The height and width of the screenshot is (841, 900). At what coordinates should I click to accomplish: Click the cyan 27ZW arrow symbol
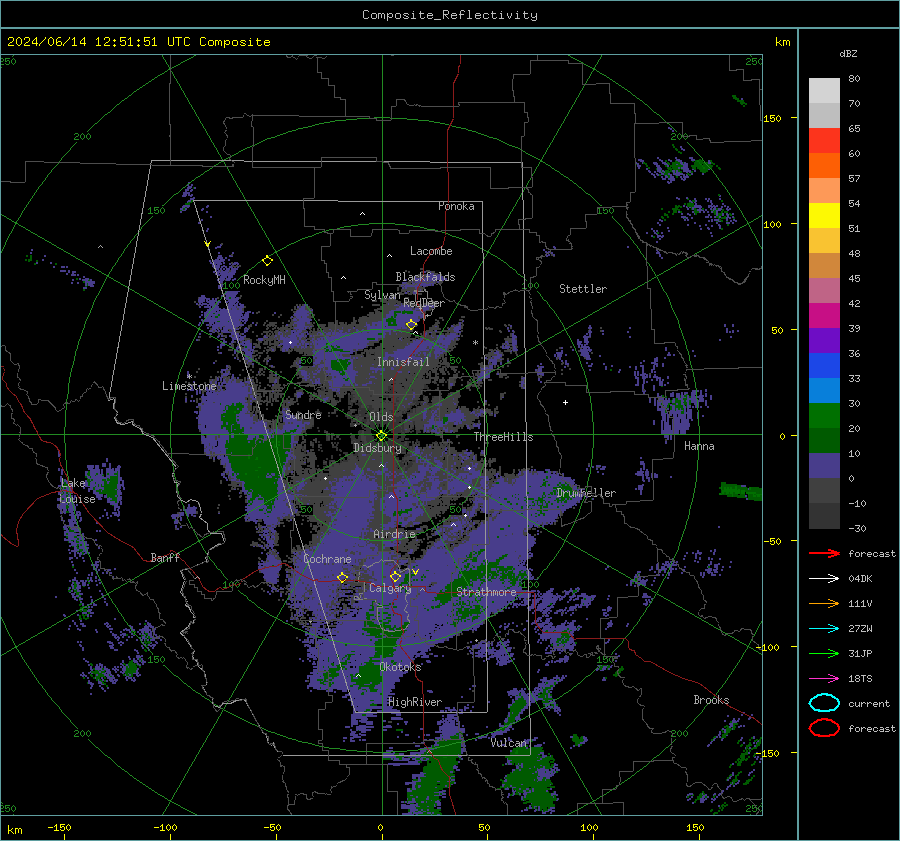tap(824, 629)
